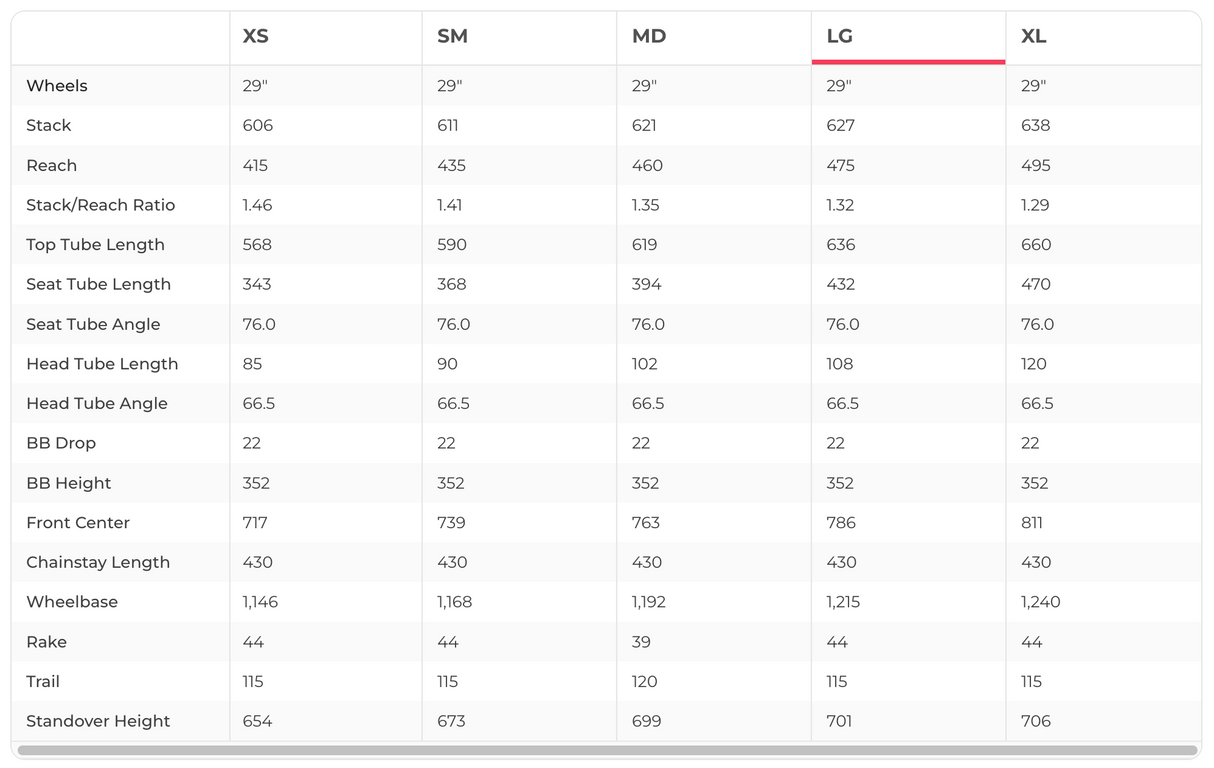Image resolution: width=1214 pixels, height=768 pixels.
Task: Click the Top Tube Length row label
Action: click(95, 245)
